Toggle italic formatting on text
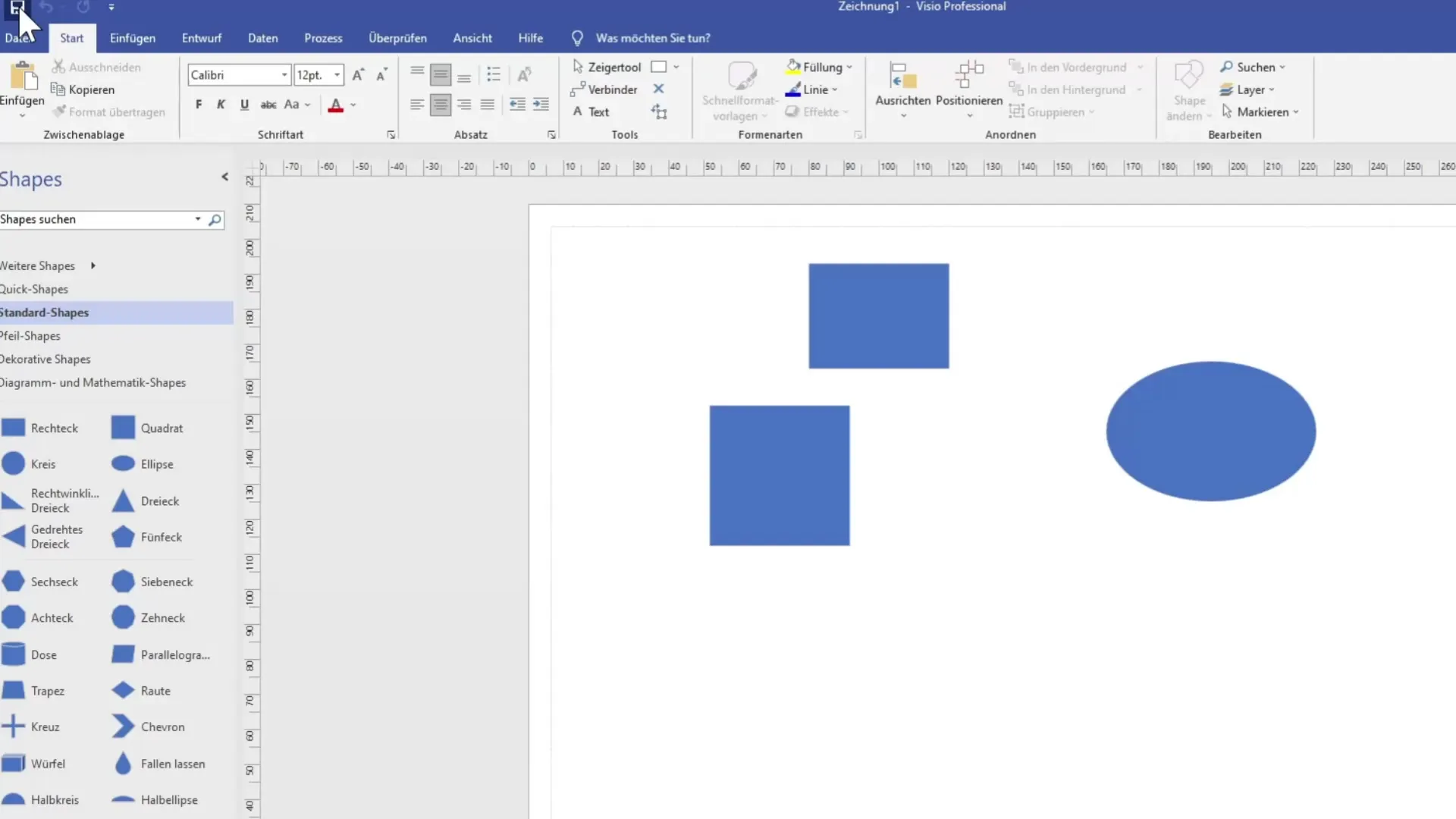This screenshot has width=1456, height=819. [x=220, y=104]
